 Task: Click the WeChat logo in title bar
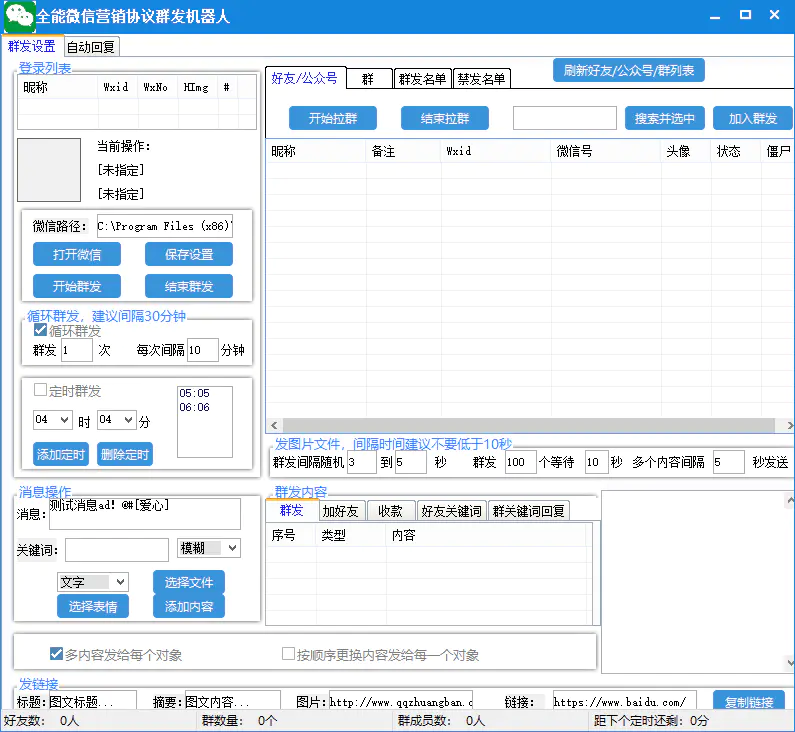(19, 16)
